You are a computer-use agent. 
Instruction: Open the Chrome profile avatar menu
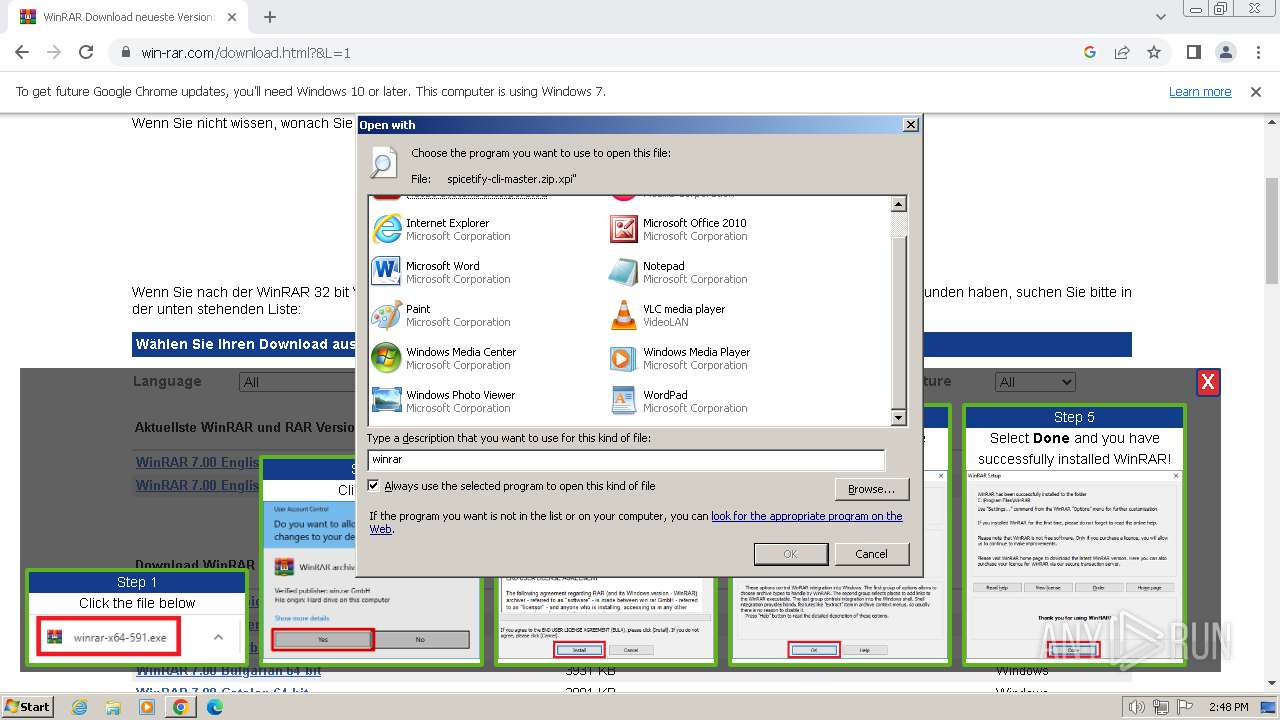tap(1226, 52)
